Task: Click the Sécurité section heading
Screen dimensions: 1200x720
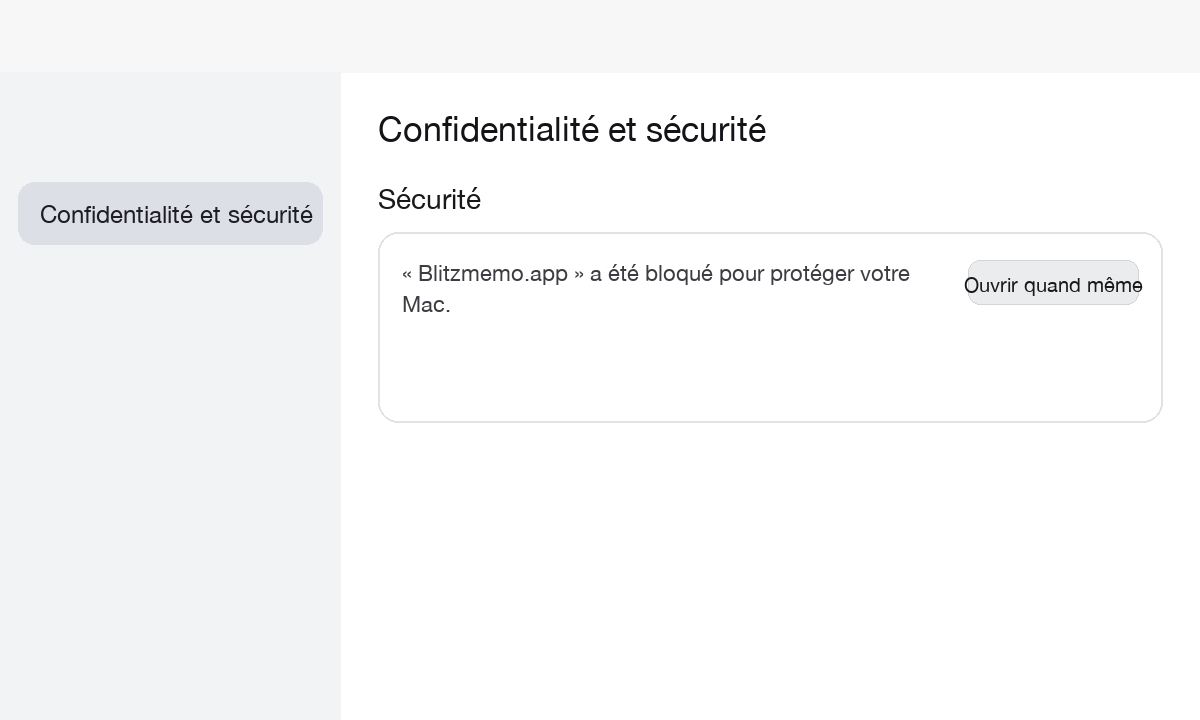Action: point(429,199)
